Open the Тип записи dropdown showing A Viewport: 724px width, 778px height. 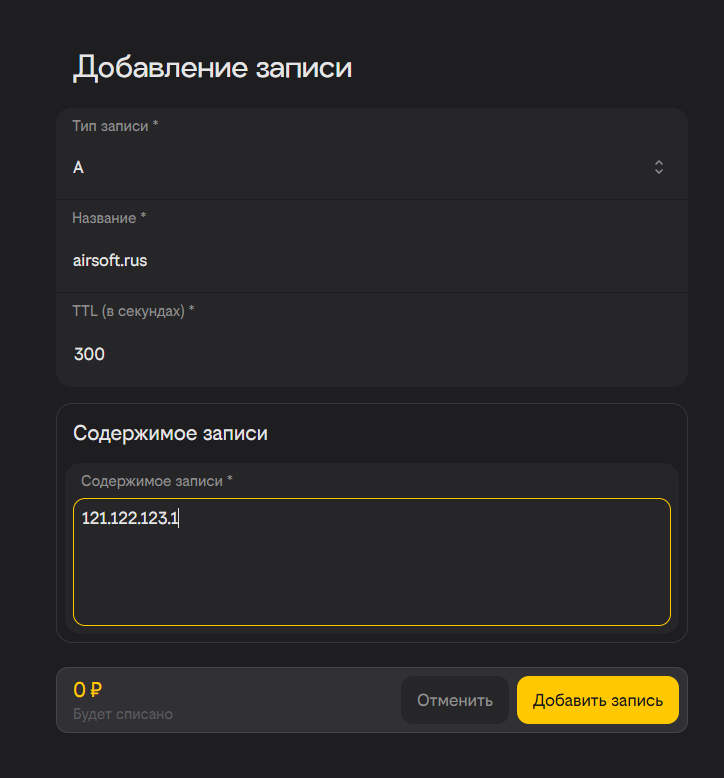(360, 167)
